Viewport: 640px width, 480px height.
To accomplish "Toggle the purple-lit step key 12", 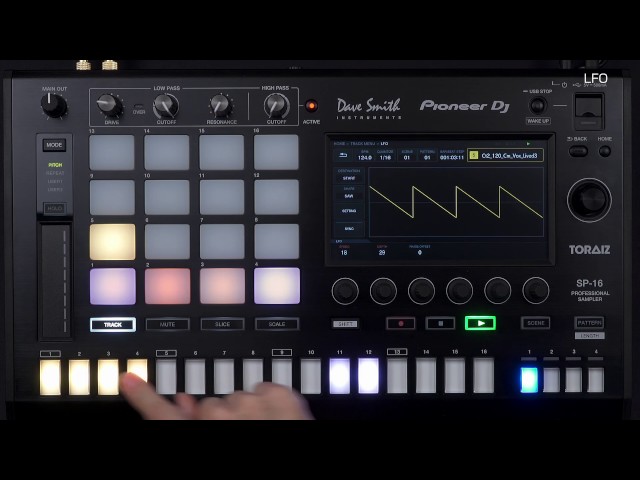I will click(369, 376).
